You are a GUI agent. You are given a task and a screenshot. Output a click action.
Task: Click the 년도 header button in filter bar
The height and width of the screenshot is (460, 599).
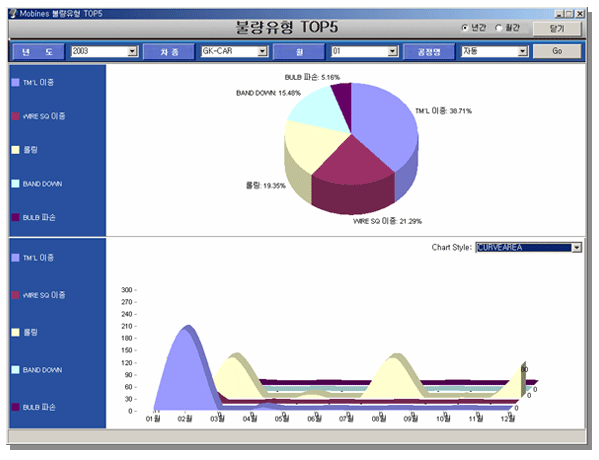pyautogui.click(x=38, y=52)
